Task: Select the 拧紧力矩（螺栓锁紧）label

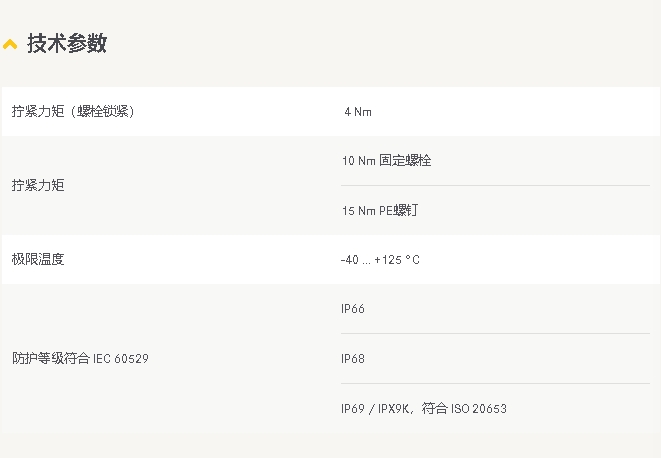Action: click(73, 111)
